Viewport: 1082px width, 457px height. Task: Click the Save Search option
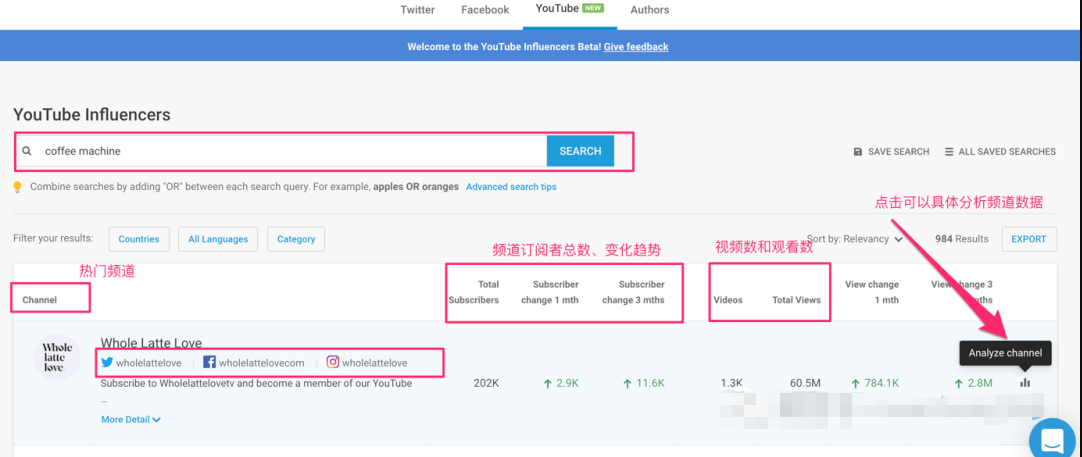pyautogui.click(x=891, y=152)
